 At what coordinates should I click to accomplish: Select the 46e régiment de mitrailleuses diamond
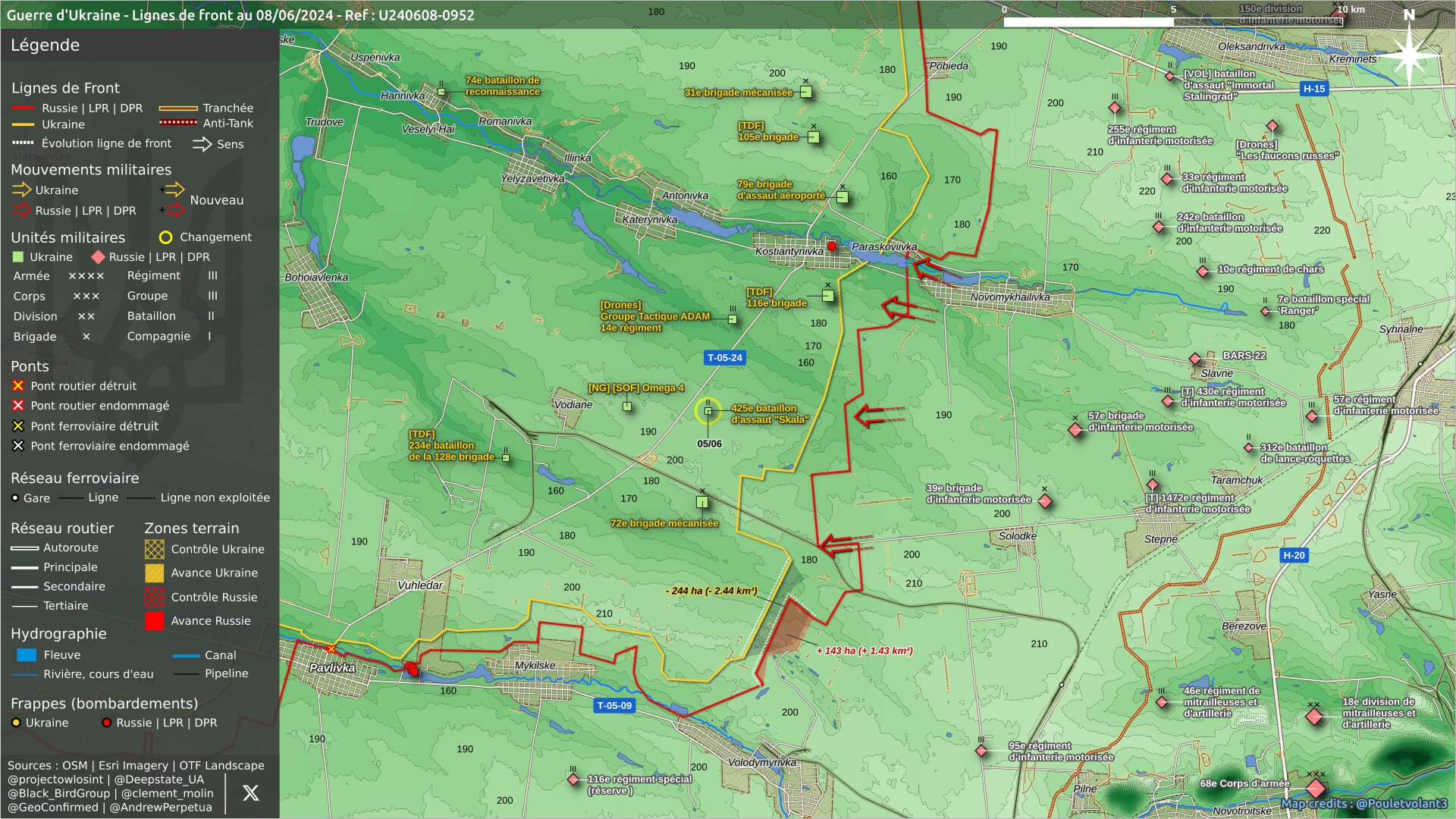pyautogui.click(x=1162, y=702)
